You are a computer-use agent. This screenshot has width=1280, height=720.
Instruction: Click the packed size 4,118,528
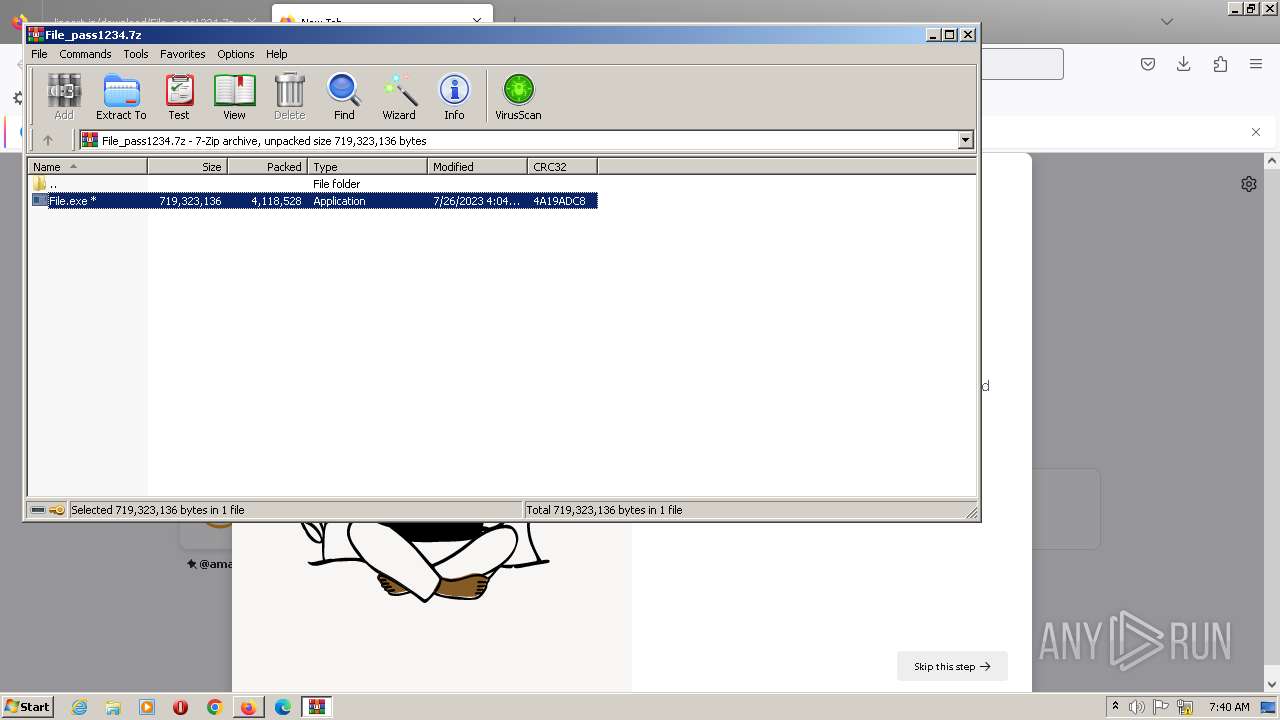(x=276, y=201)
